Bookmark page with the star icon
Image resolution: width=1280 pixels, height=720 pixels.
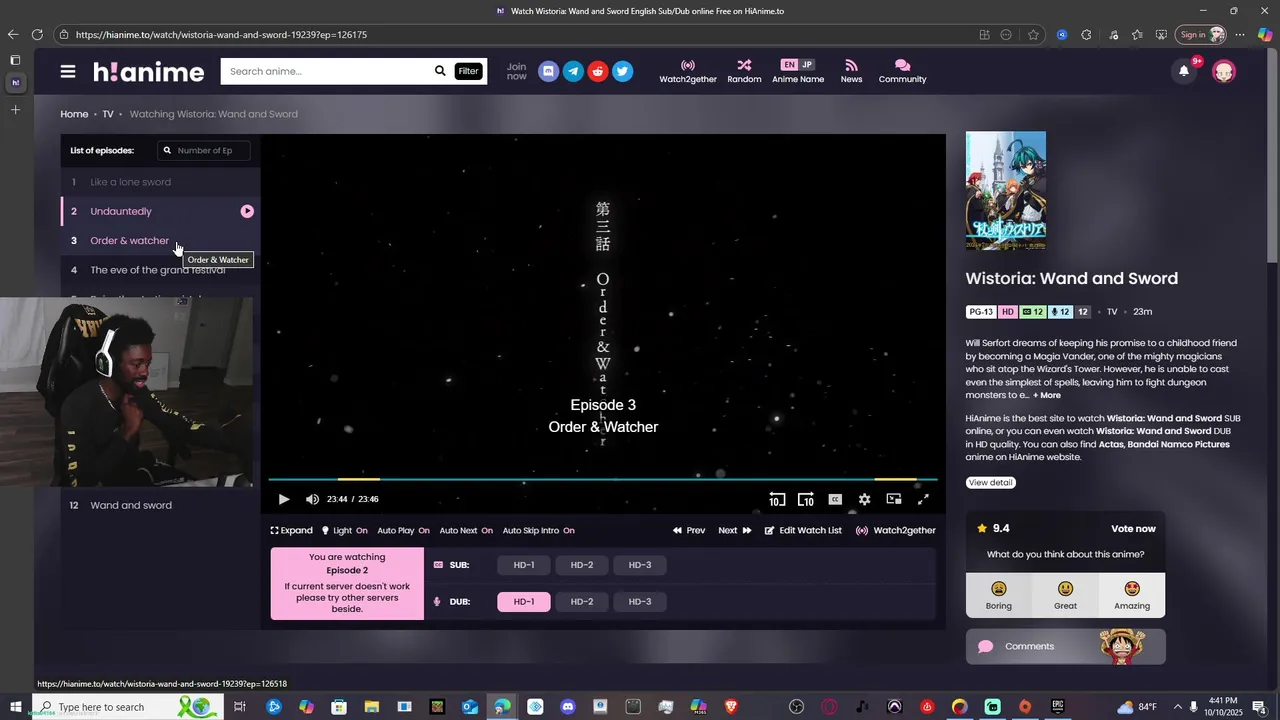click(x=1033, y=34)
